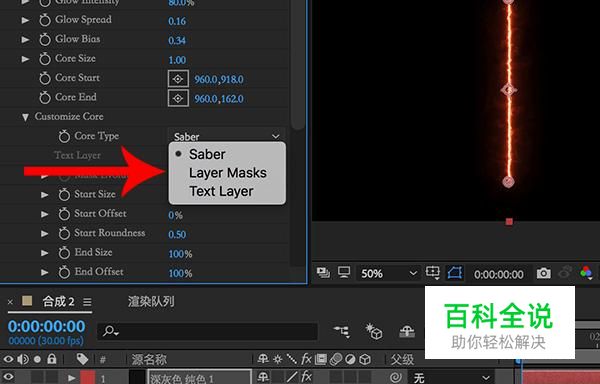Image resolution: width=600 pixels, height=384 pixels.
Task: Expand the Start Offset property
Action: coord(45,214)
